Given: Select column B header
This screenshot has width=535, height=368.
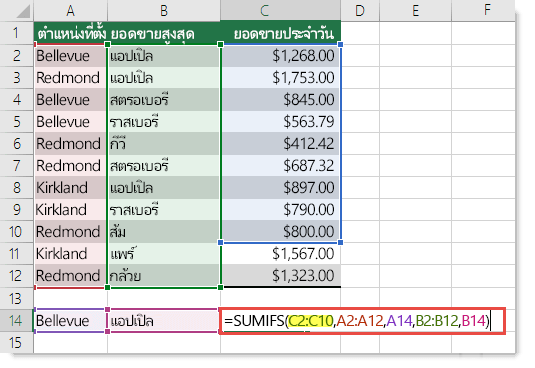Looking at the screenshot, I should (164, 11).
